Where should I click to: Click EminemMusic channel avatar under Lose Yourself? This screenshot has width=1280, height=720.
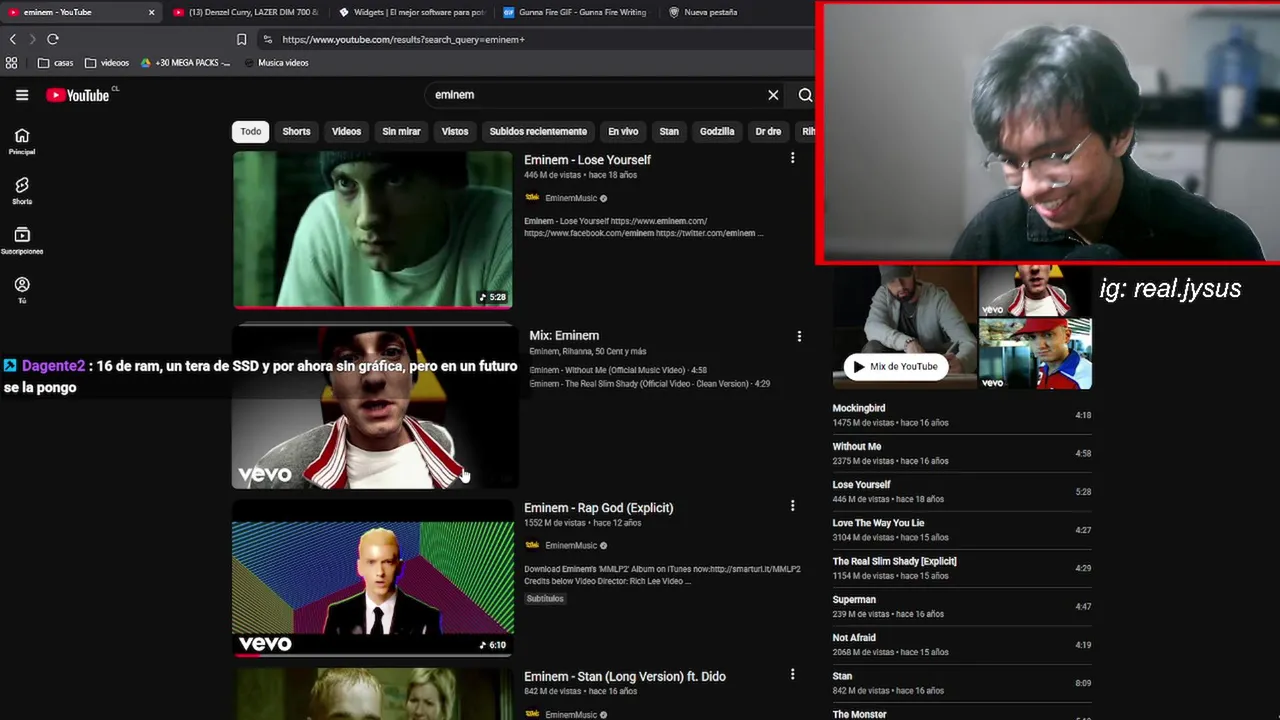532,198
